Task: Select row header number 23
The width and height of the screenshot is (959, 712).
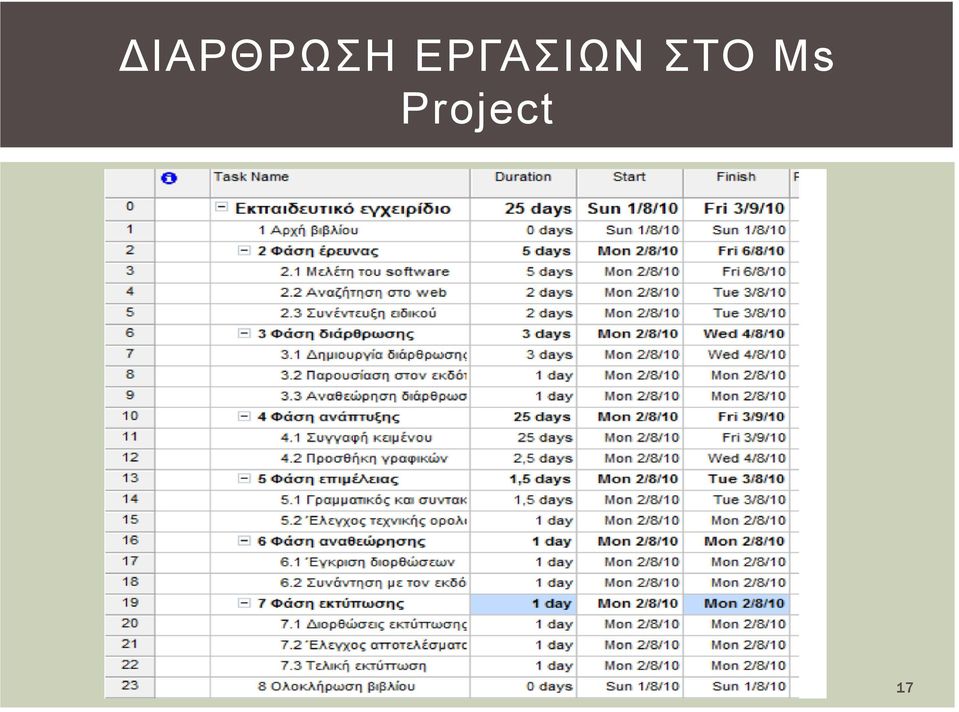Action: (x=130, y=686)
